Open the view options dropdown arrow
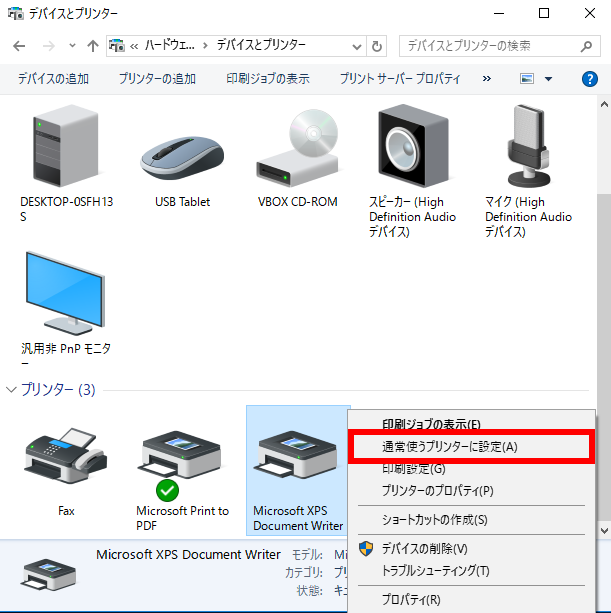Screen dimensions: 611x613 (548, 79)
